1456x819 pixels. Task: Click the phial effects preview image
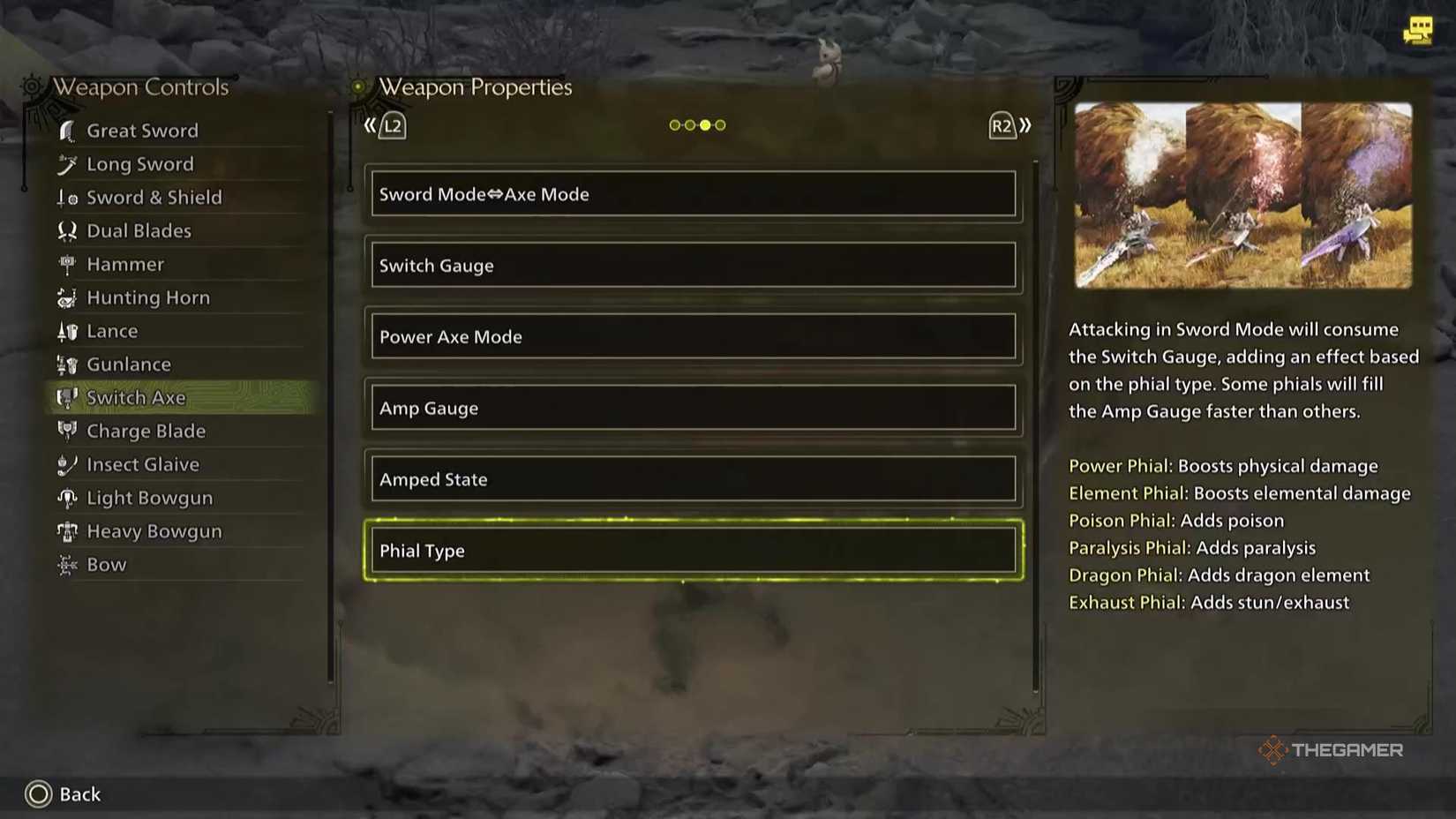coord(1243,195)
